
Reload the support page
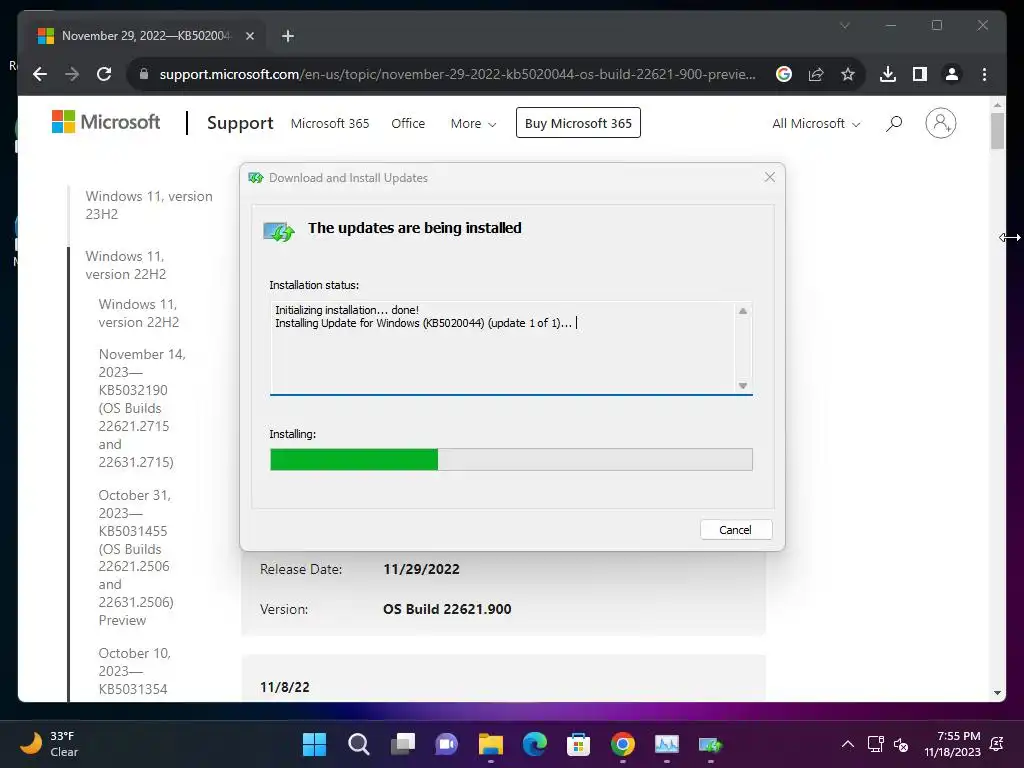click(x=104, y=74)
